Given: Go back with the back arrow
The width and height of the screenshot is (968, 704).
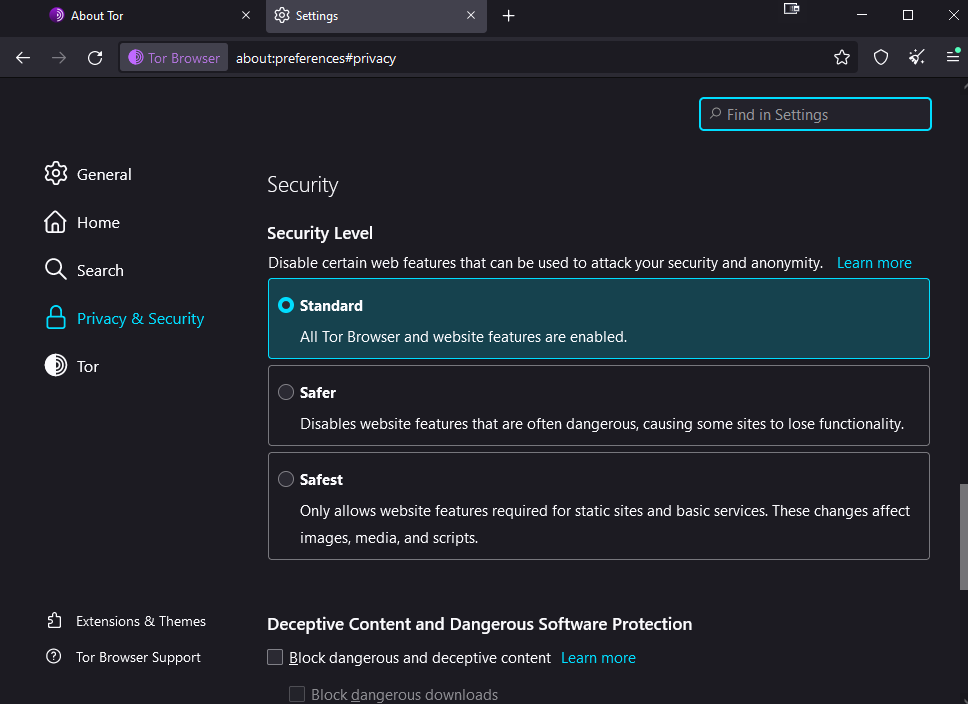Looking at the screenshot, I should coord(23,58).
